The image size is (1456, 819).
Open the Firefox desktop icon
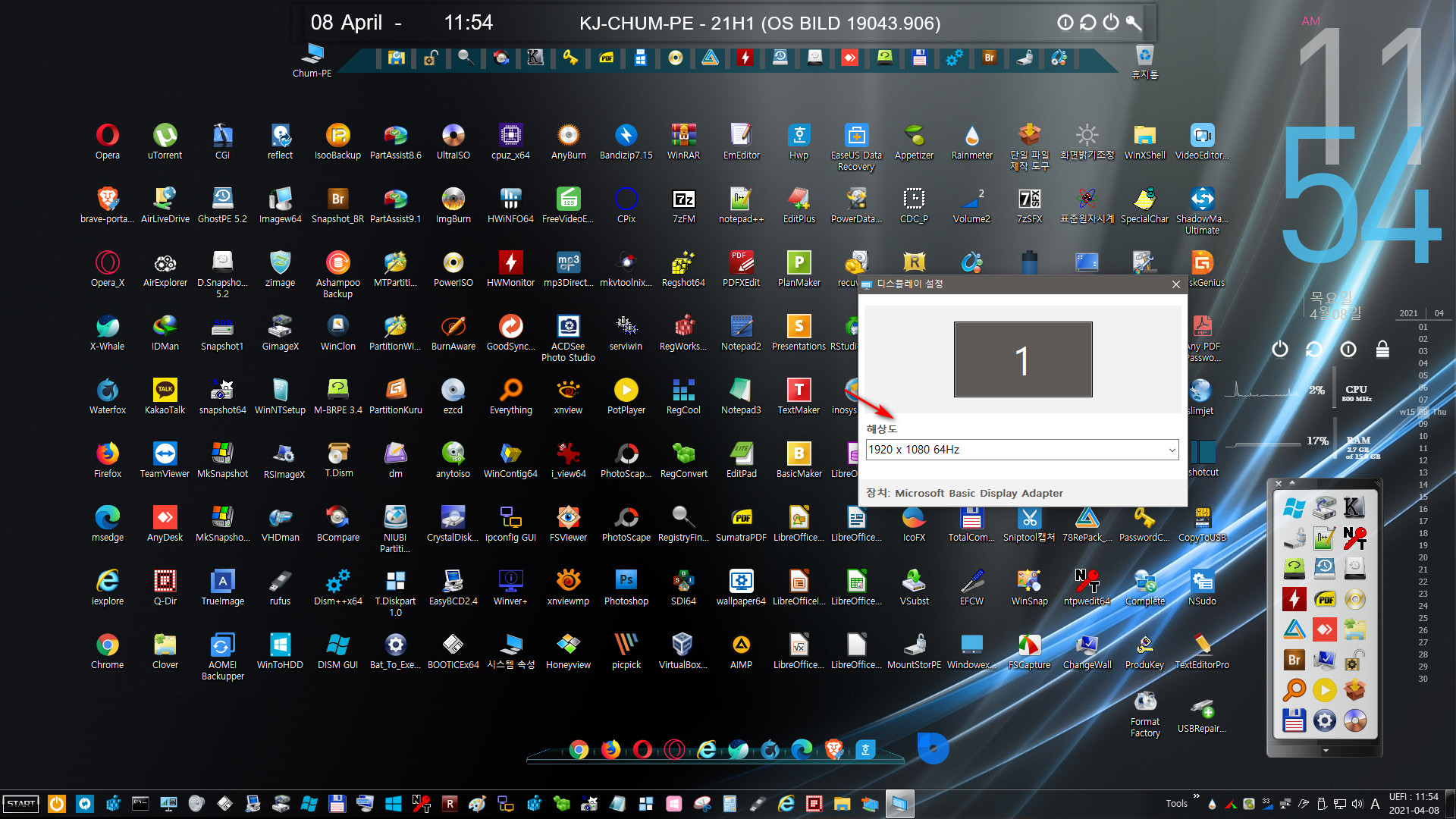coord(107,460)
